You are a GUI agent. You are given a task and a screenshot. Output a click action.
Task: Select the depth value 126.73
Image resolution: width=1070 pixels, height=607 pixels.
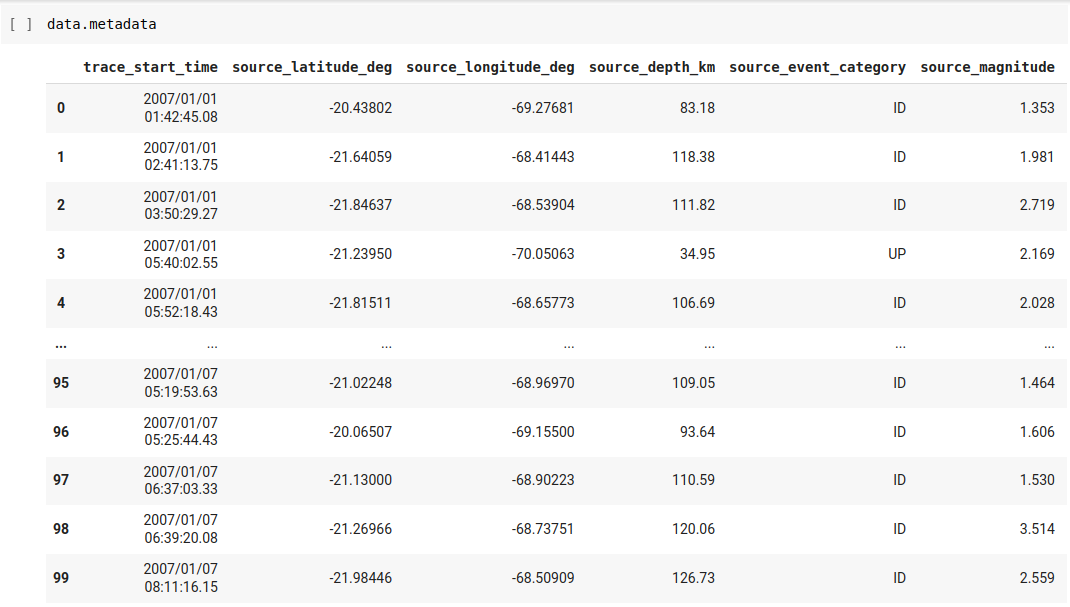pyautogui.click(x=694, y=578)
